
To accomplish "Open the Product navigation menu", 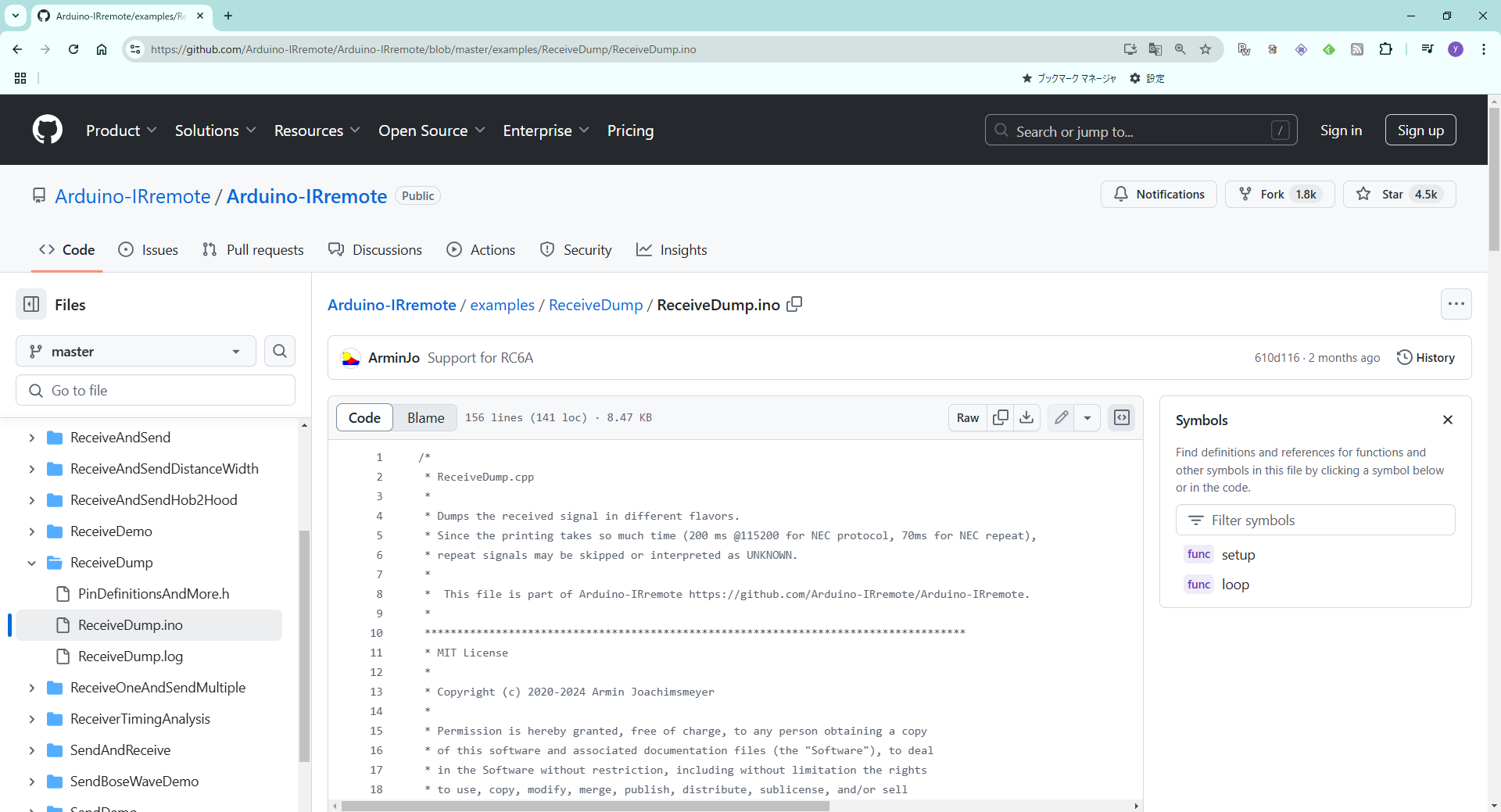I will coord(121,131).
